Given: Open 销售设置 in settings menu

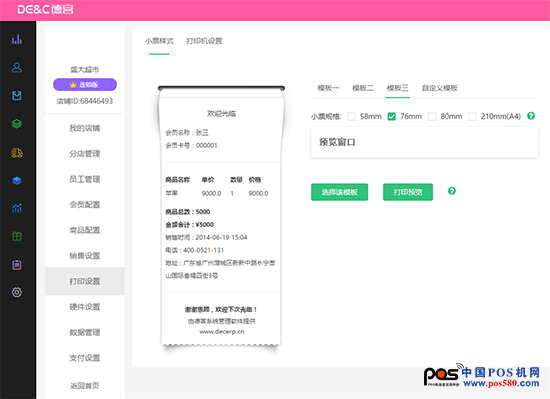Looking at the screenshot, I should pos(85,256).
